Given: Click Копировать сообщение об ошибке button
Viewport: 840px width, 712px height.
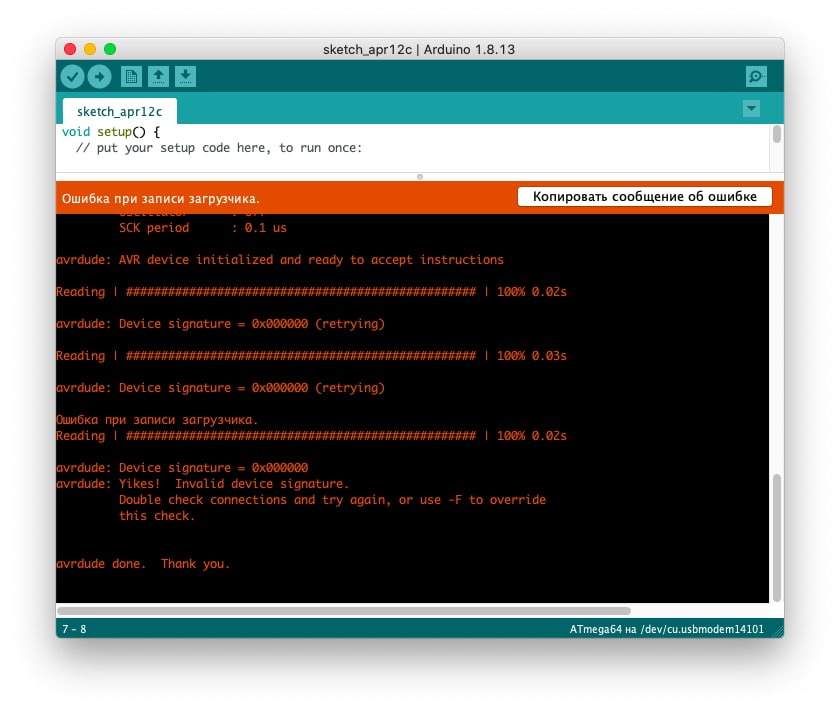Looking at the screenshot, I should [x=644, y=197].
